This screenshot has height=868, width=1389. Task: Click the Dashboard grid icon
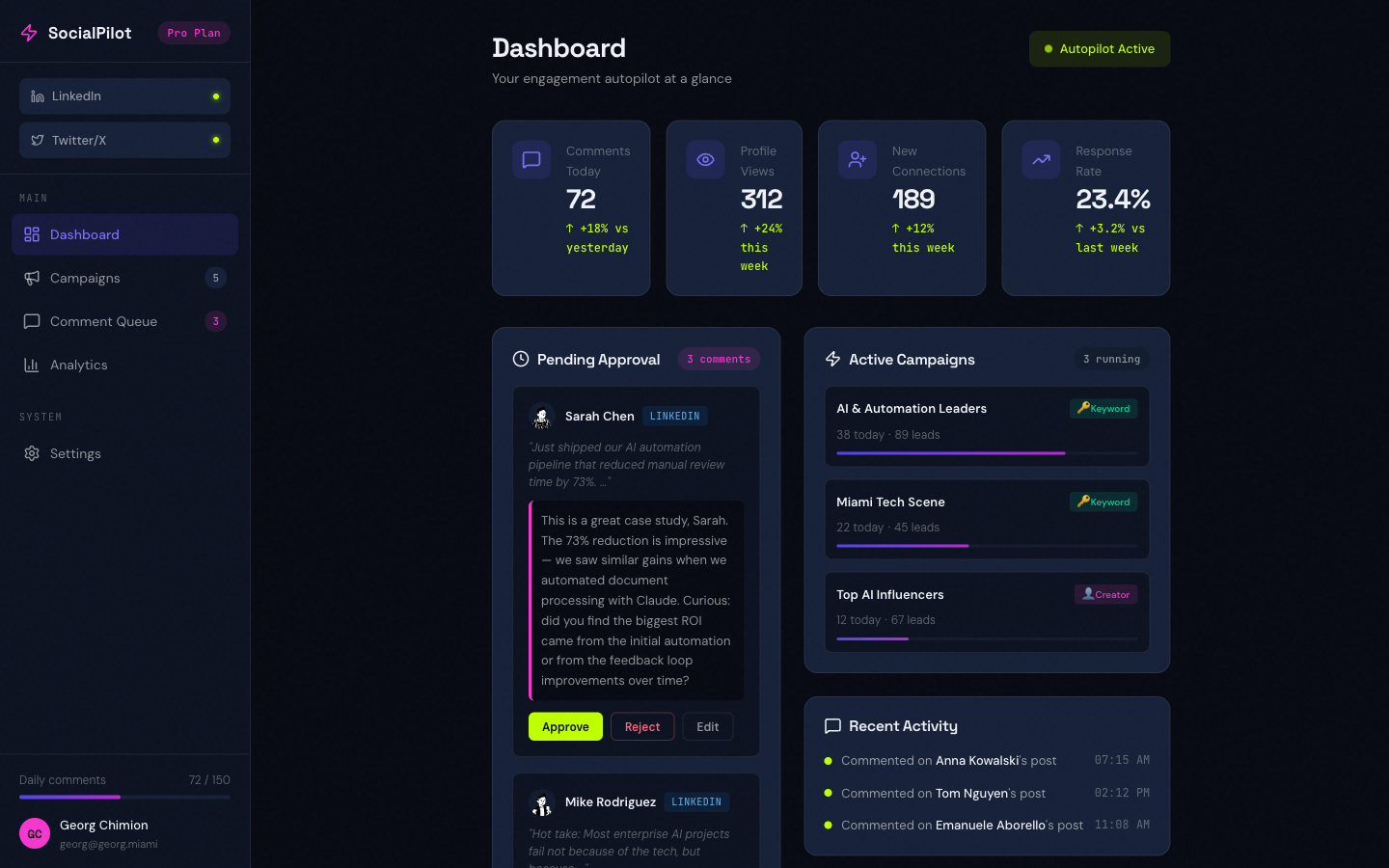tap(32, 234)
